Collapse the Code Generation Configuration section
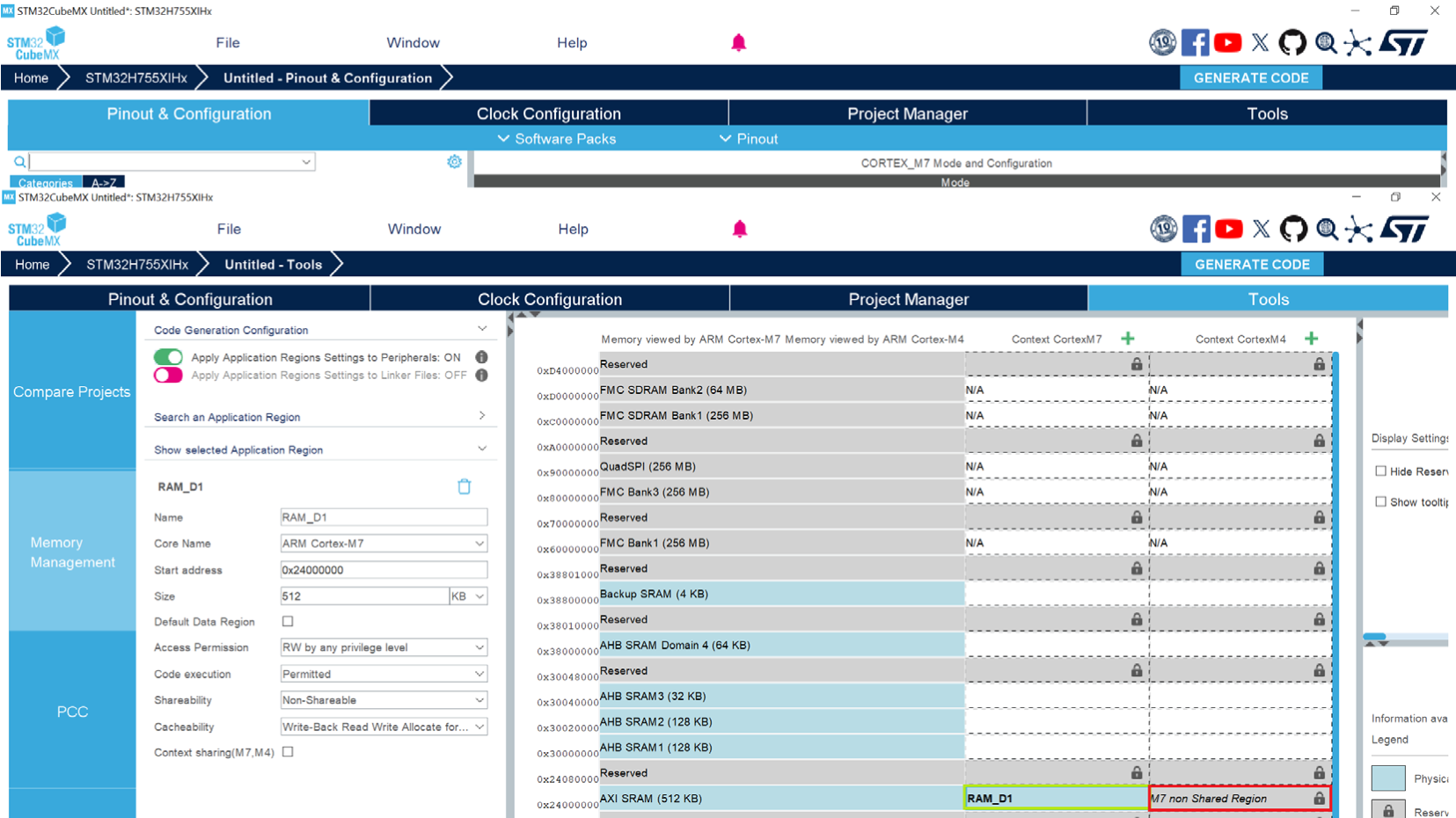 tap(482, 329)
